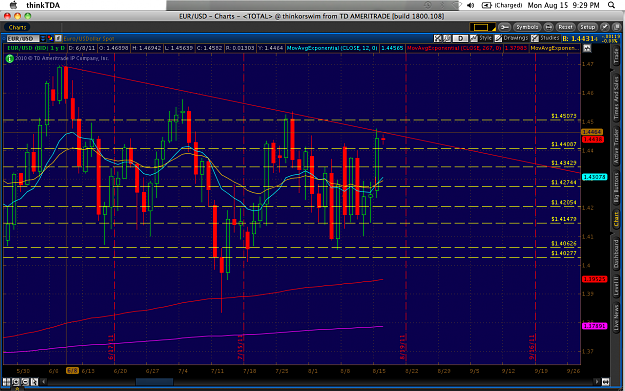The height and width of the screenshot is (391, 625).
Task: Click the zoom in magnifier icon
Action: [x=16, y=382]
